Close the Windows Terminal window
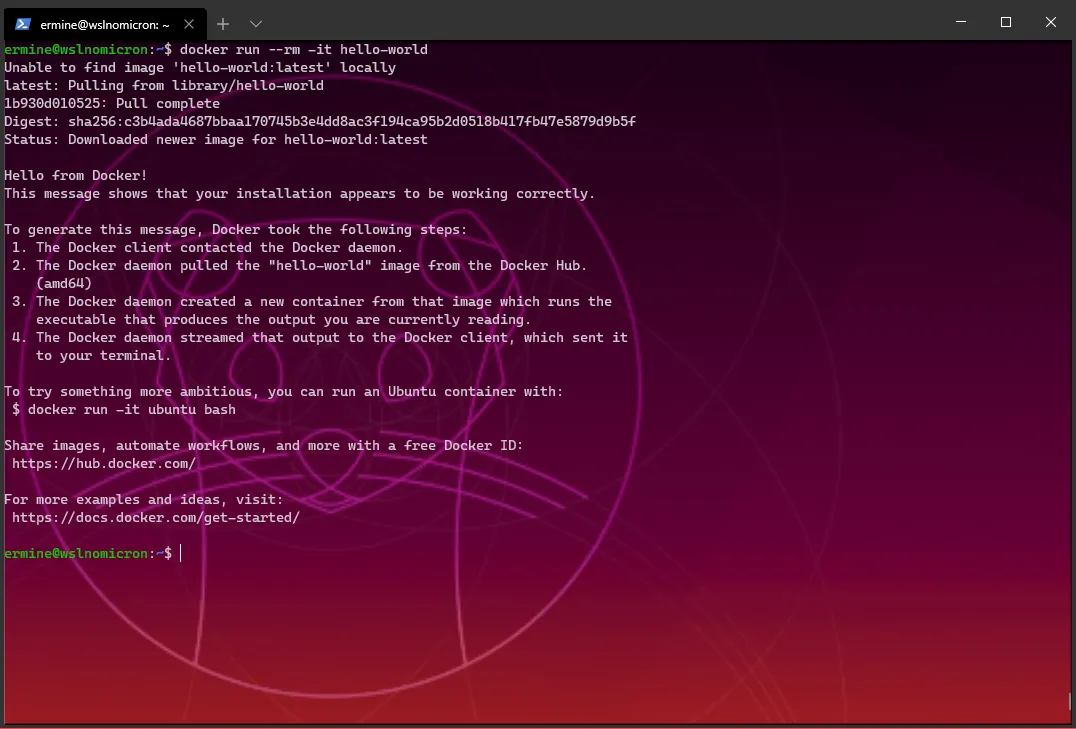Viewport: 1076px width, 729px height. [1051, 22]
